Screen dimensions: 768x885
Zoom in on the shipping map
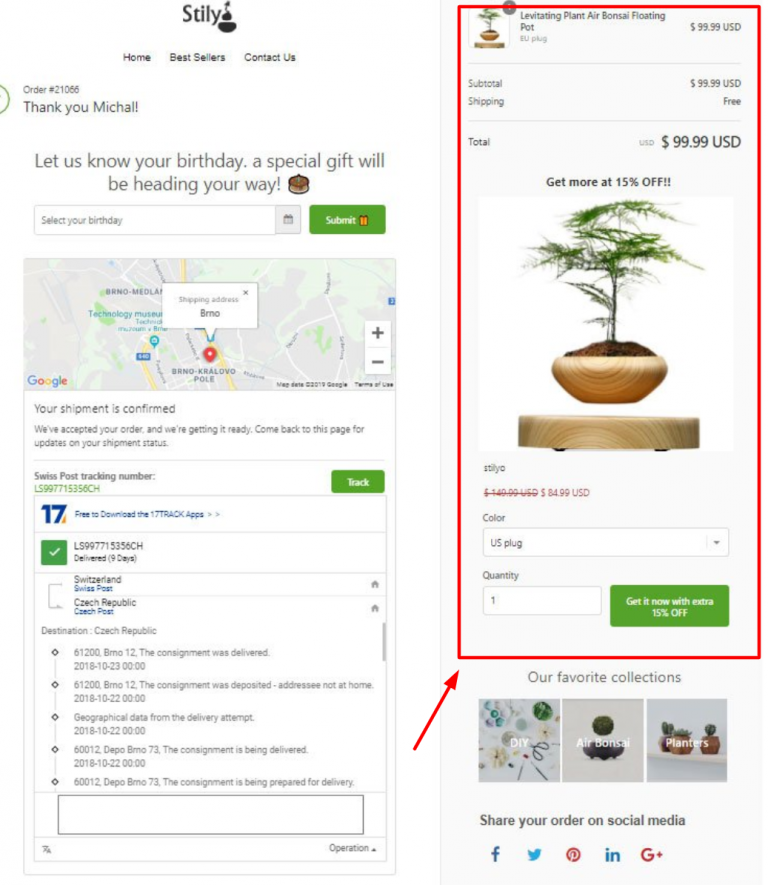378,333
